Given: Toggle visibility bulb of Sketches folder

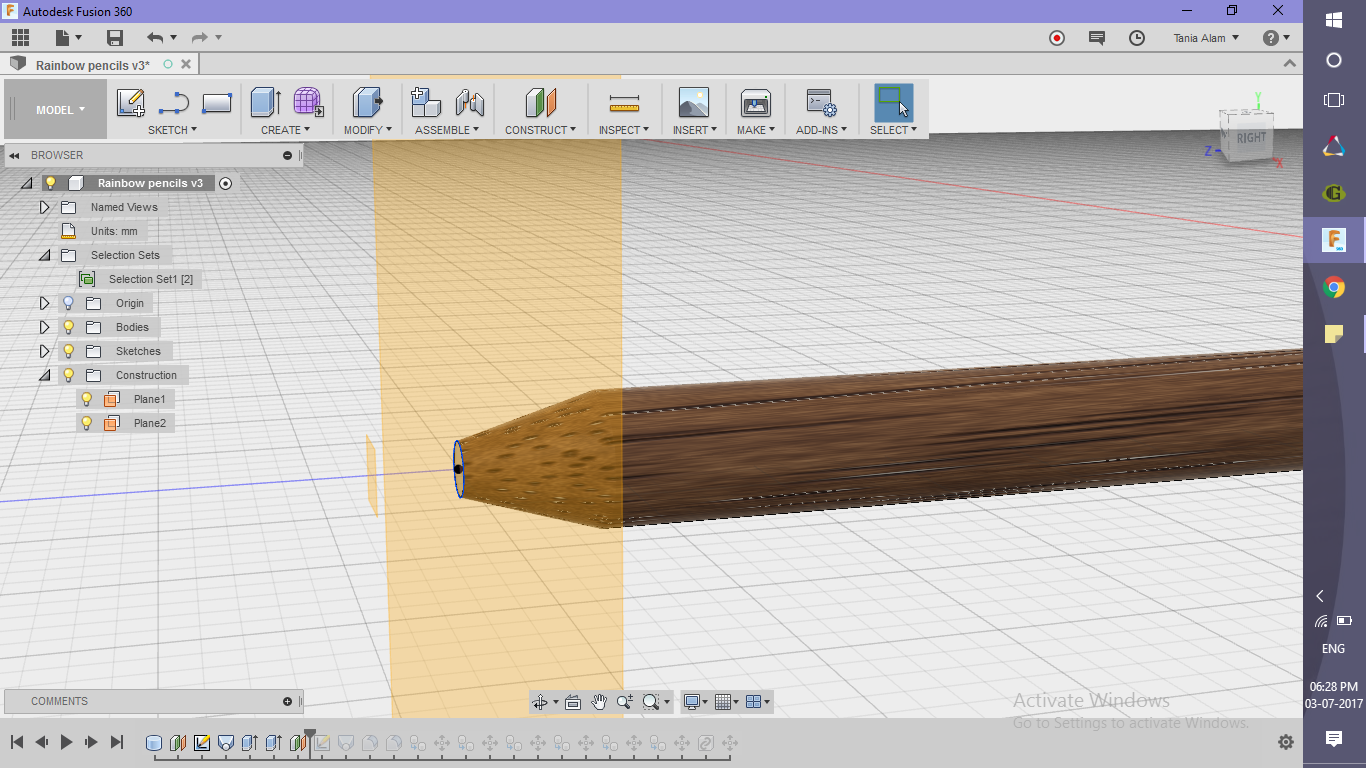Looking at the screenshot, I should pos(68,351).
